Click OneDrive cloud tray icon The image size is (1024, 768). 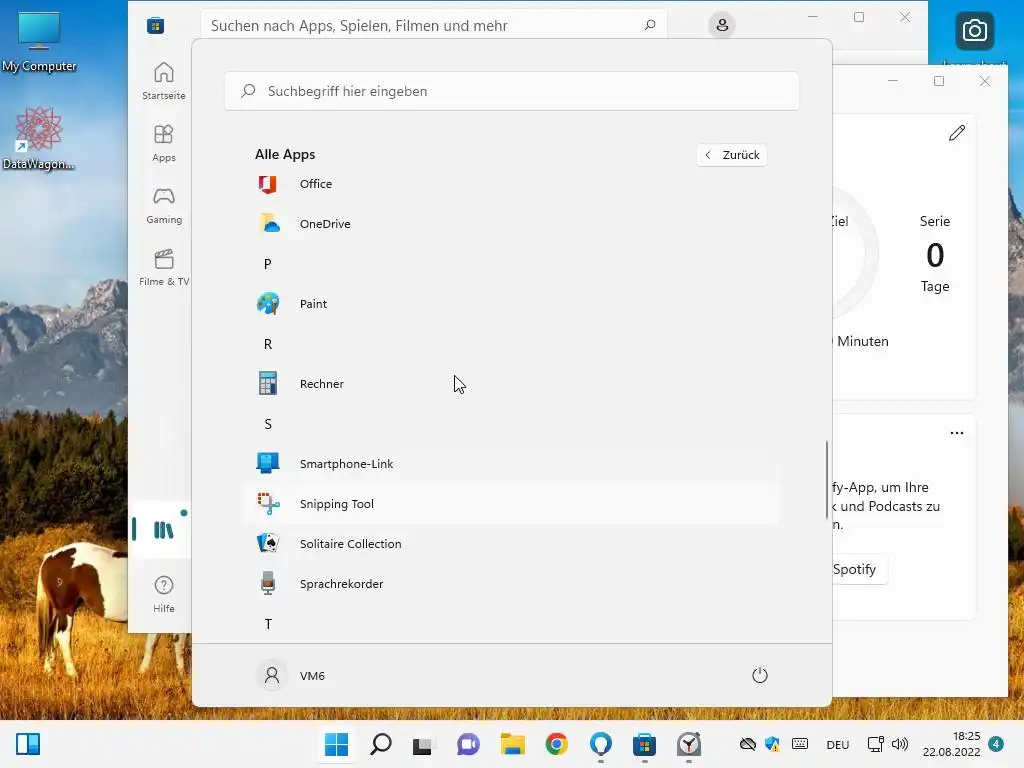pyautogui.click(x=748, y=744)
